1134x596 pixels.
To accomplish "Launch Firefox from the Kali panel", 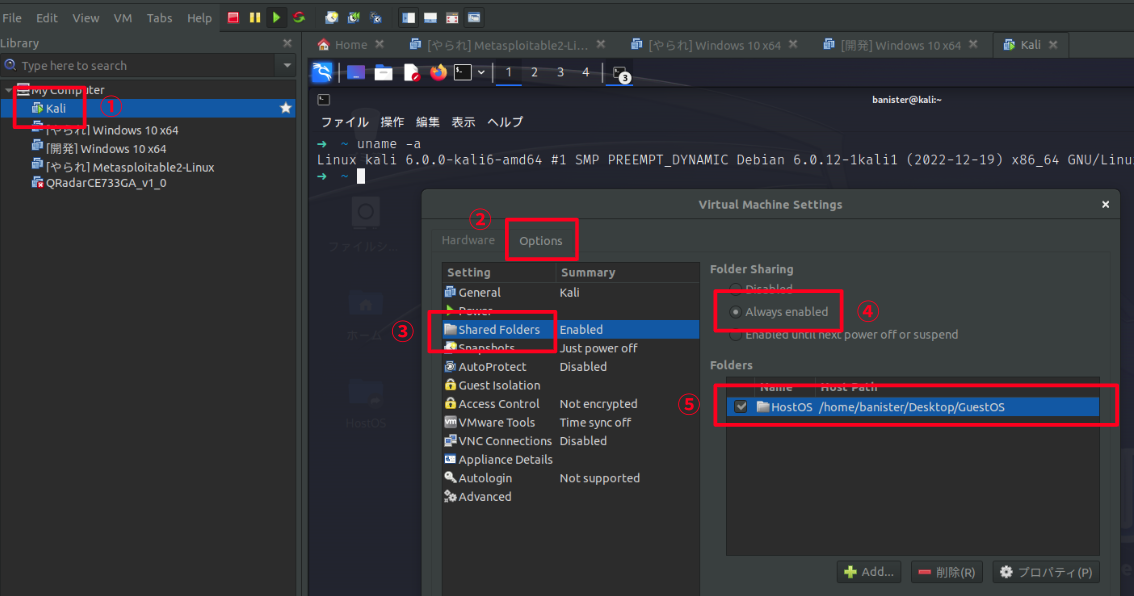I will tap(438, 72).
